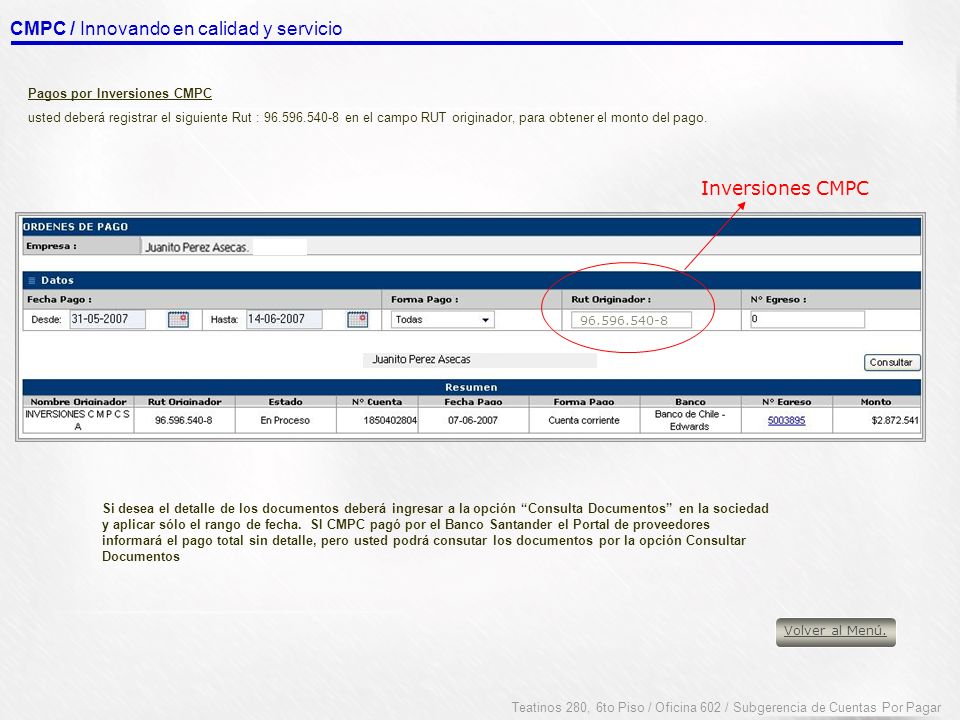
Task: Click the Resumen table title bar
Action: click(471, 387)
